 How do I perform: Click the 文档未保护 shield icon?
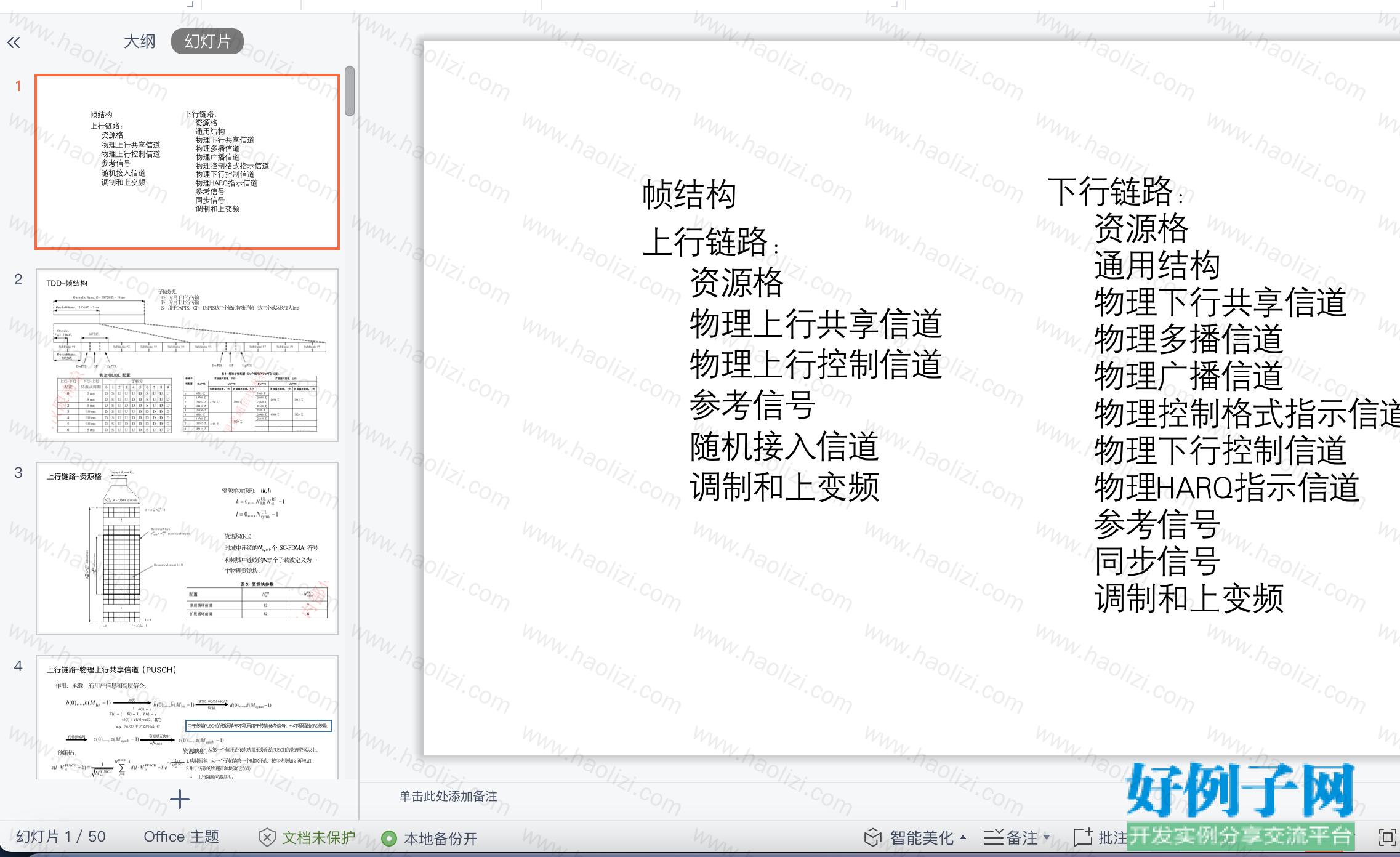267,837
